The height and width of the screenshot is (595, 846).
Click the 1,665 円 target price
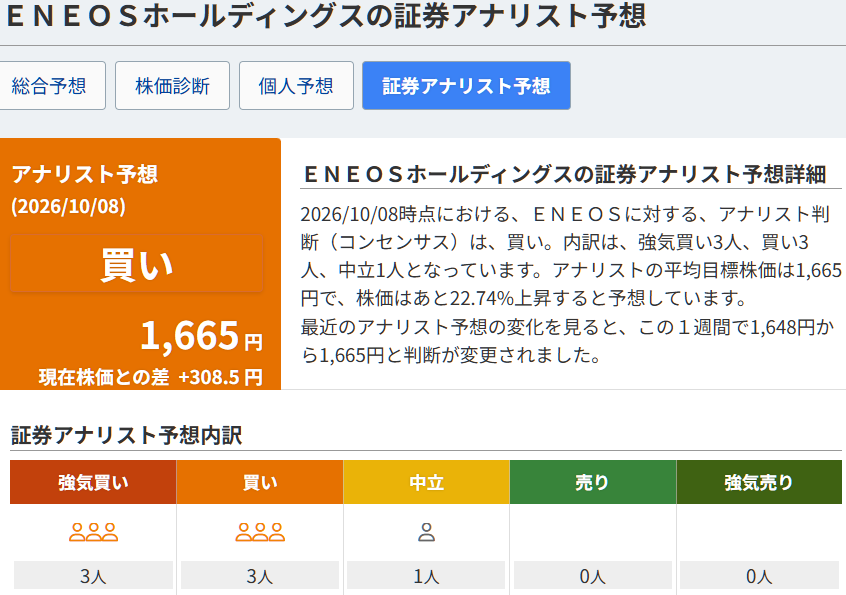[x=201, y=336]
